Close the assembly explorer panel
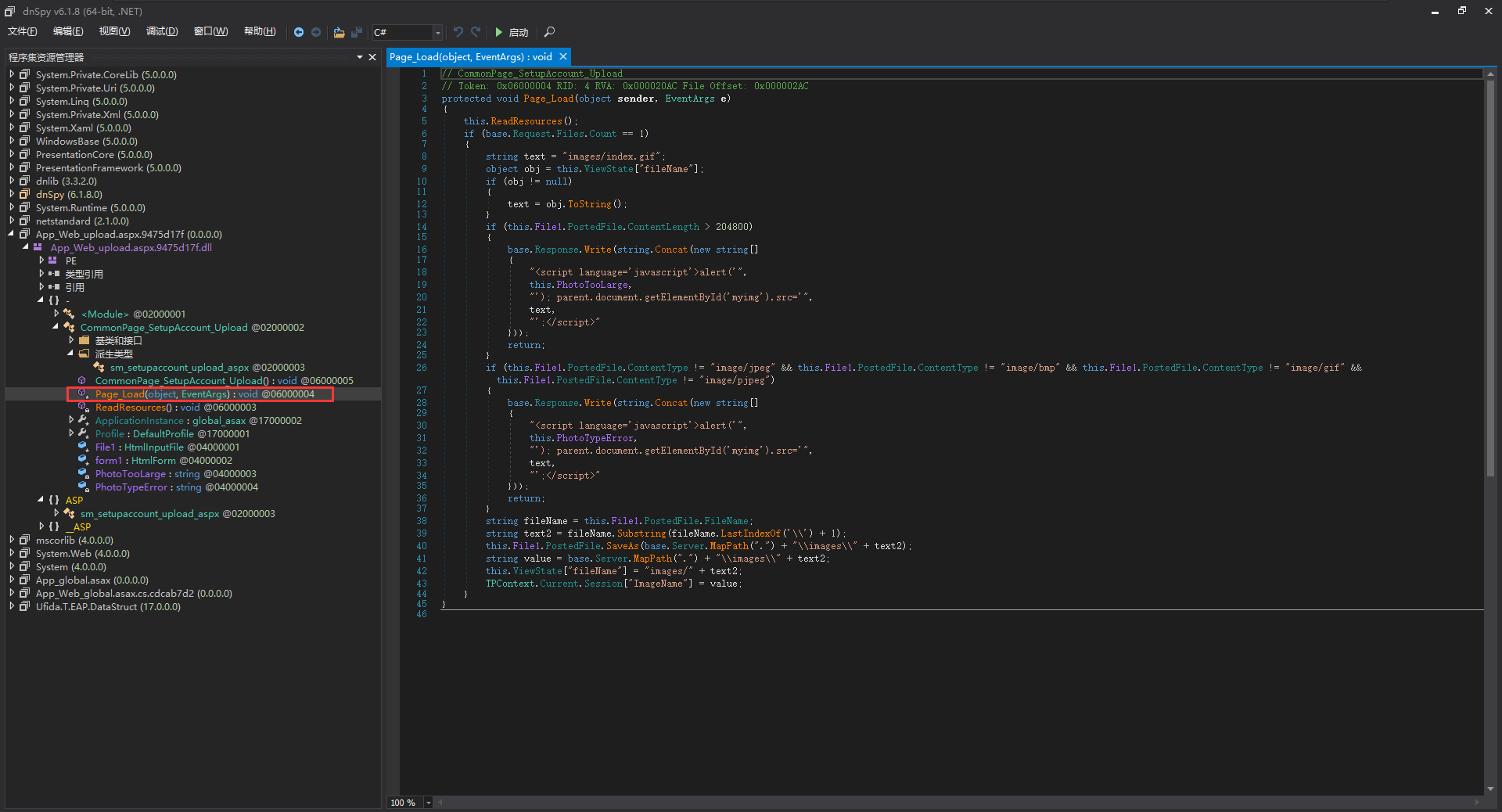The height and width of the screenshot is (812, 1502). point(372,57)
